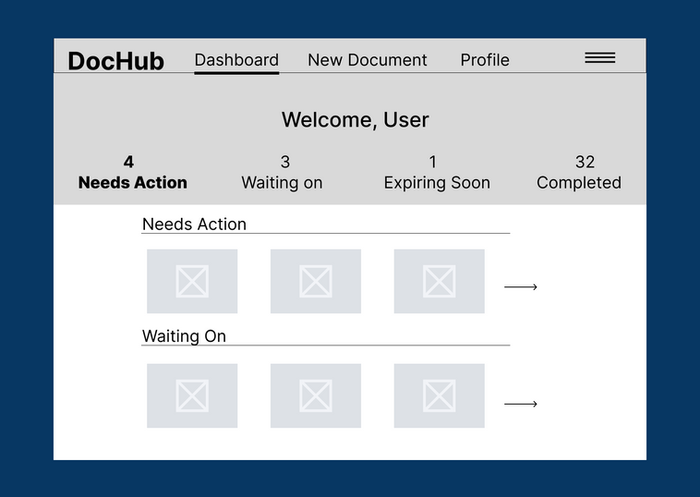Image resolution: width=700 pixels, height=497 pixels.
Task: Click the Waiting On section heading
Action: pos(184,336)
